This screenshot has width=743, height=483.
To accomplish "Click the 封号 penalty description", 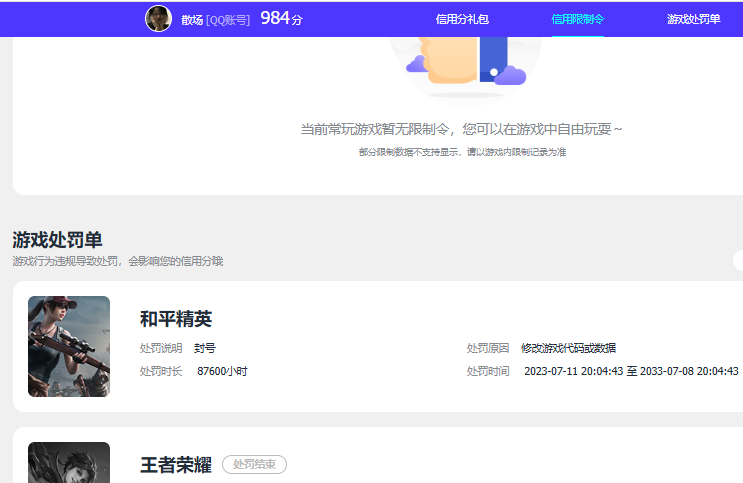I will 205,348.
